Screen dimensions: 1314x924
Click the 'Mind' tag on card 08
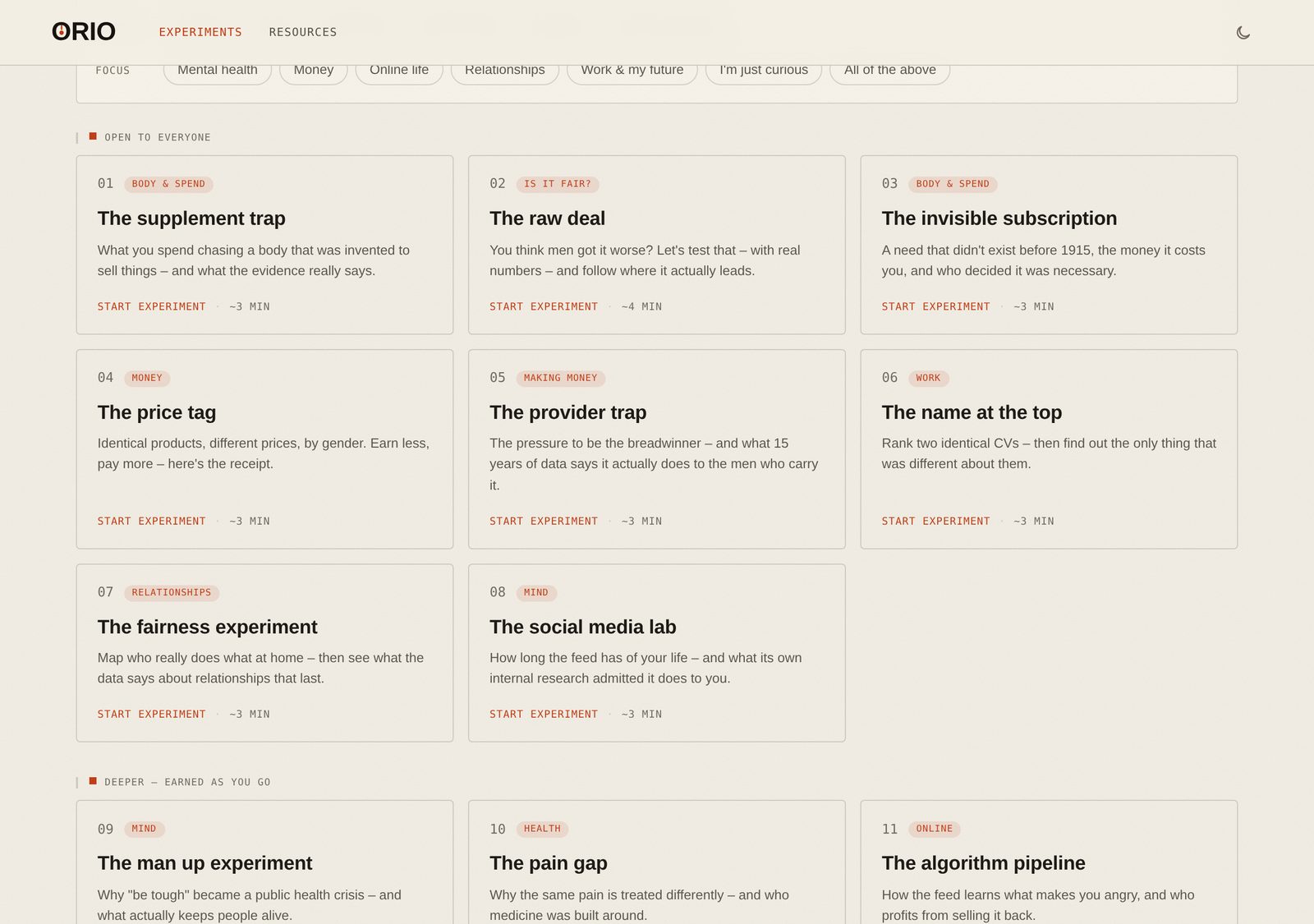tap(536, 592)
